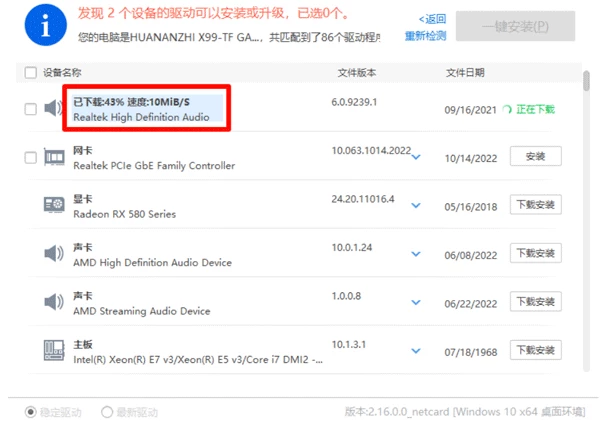Viewport: 600px width, 425px height.
Task: Click the date 06/08/2022
Action: click(x=471, y=256)
